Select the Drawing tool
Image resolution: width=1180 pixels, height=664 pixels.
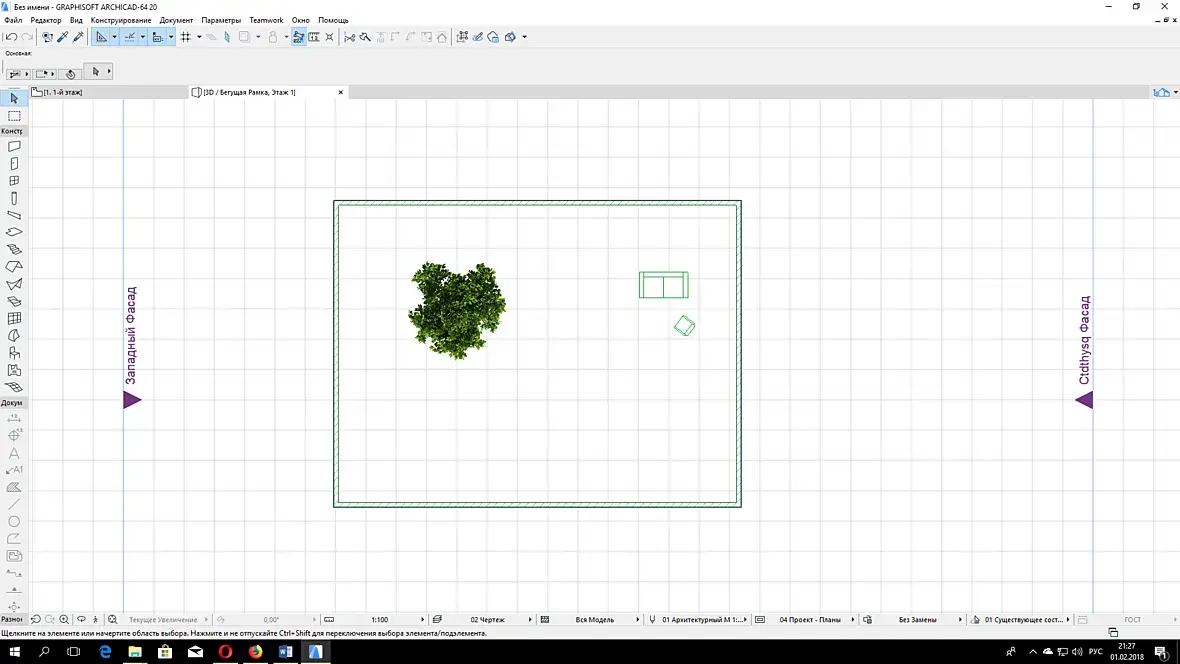point(14,556)
